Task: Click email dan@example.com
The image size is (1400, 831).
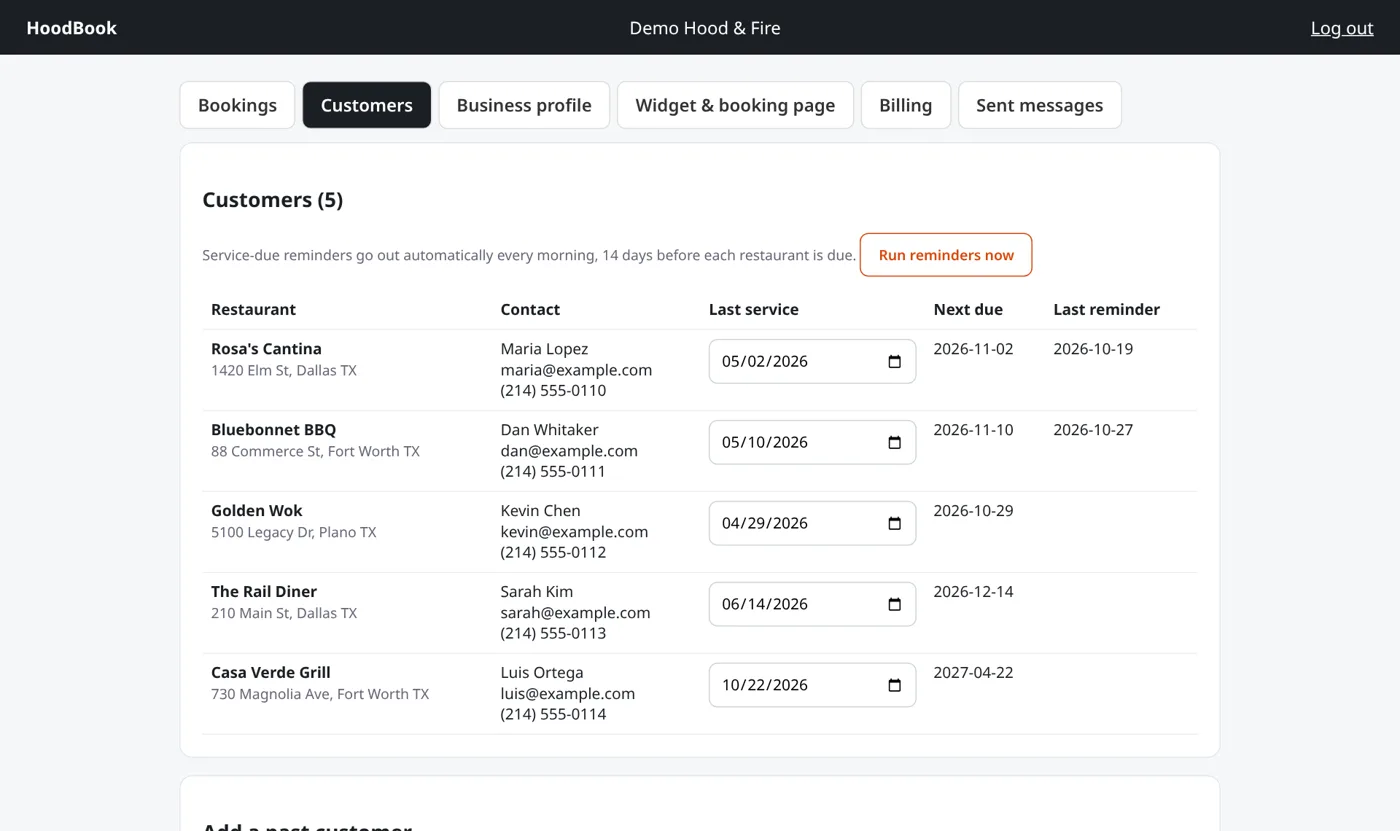Action: tap(569, 451)
